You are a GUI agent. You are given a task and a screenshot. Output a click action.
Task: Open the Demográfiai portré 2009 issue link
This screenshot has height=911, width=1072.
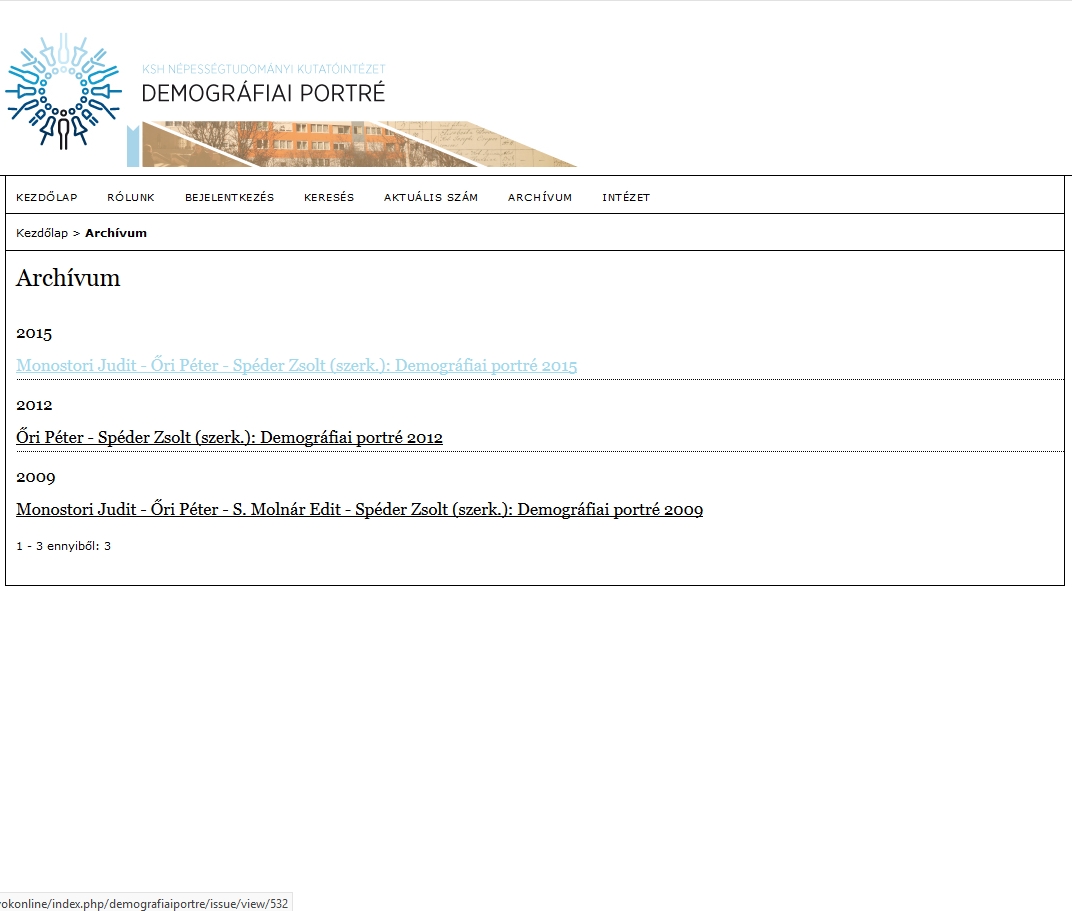(360, 509)
